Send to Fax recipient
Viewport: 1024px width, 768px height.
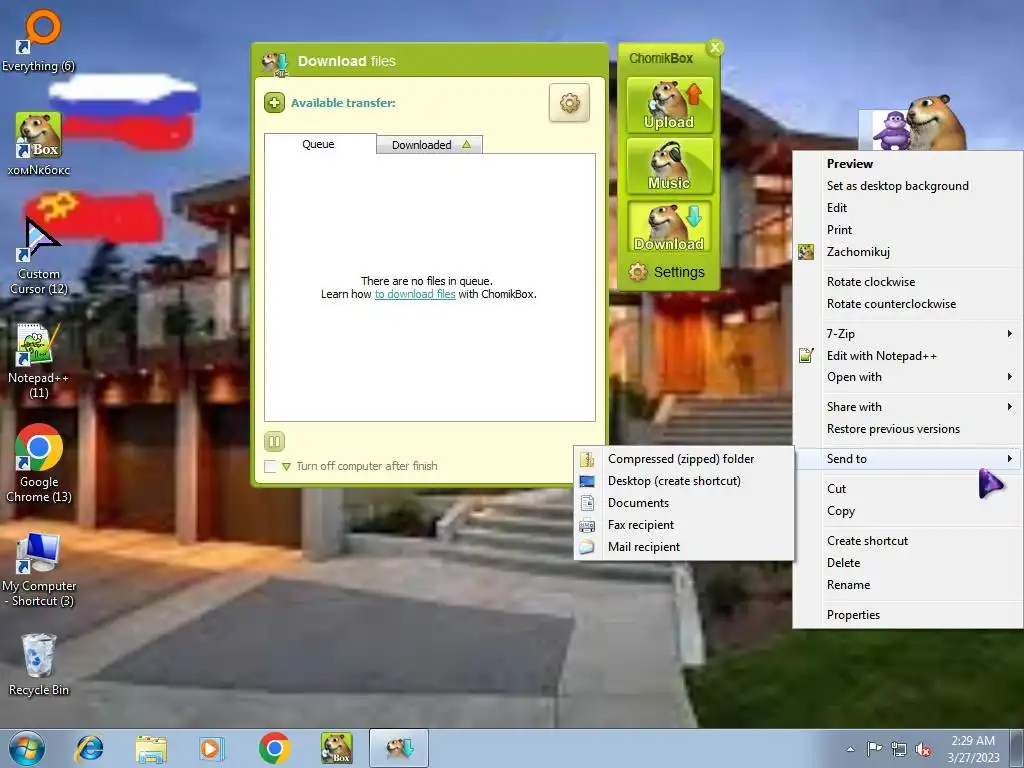coord(684,525)
